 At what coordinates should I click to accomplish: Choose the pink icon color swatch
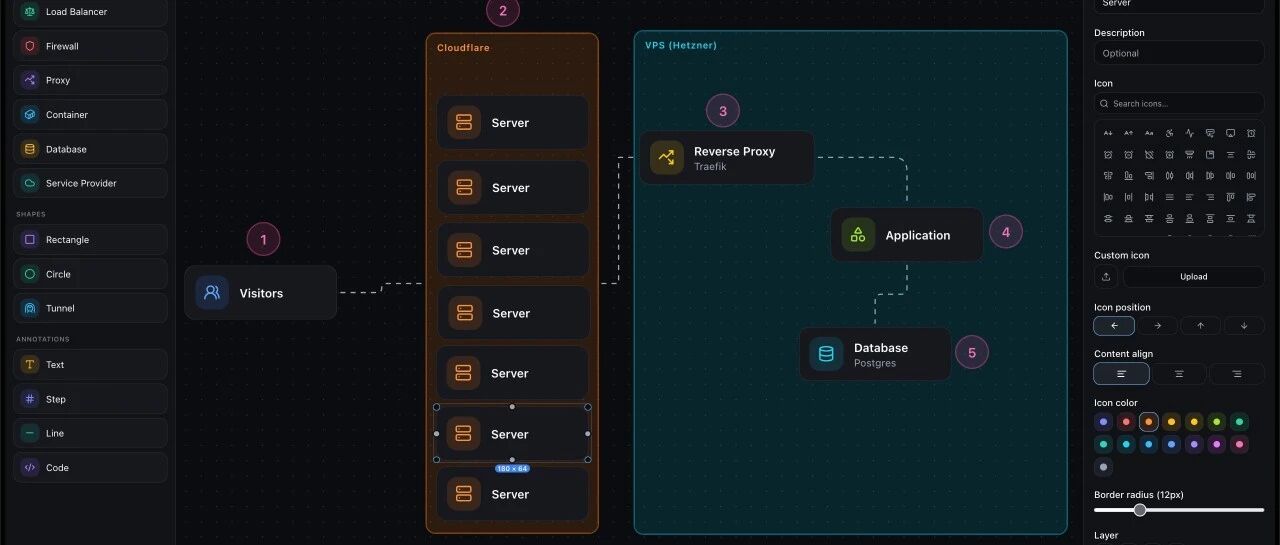tap(1240, 444)
